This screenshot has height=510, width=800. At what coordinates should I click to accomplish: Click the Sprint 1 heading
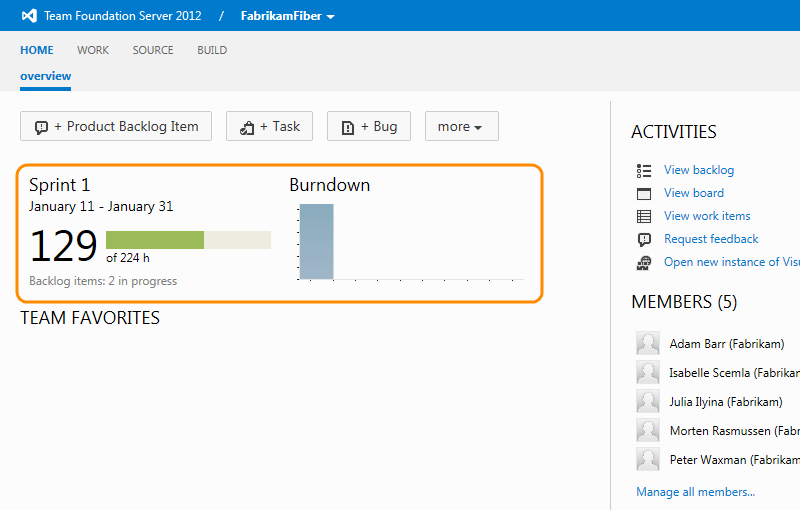pos(59,185)
